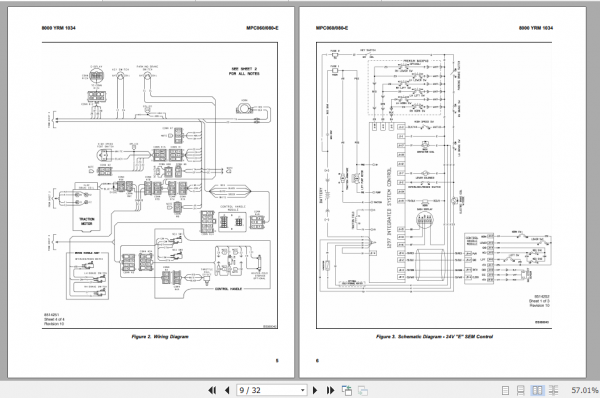
Task: Select two-page facing view
Action: (x=537, y=390)
